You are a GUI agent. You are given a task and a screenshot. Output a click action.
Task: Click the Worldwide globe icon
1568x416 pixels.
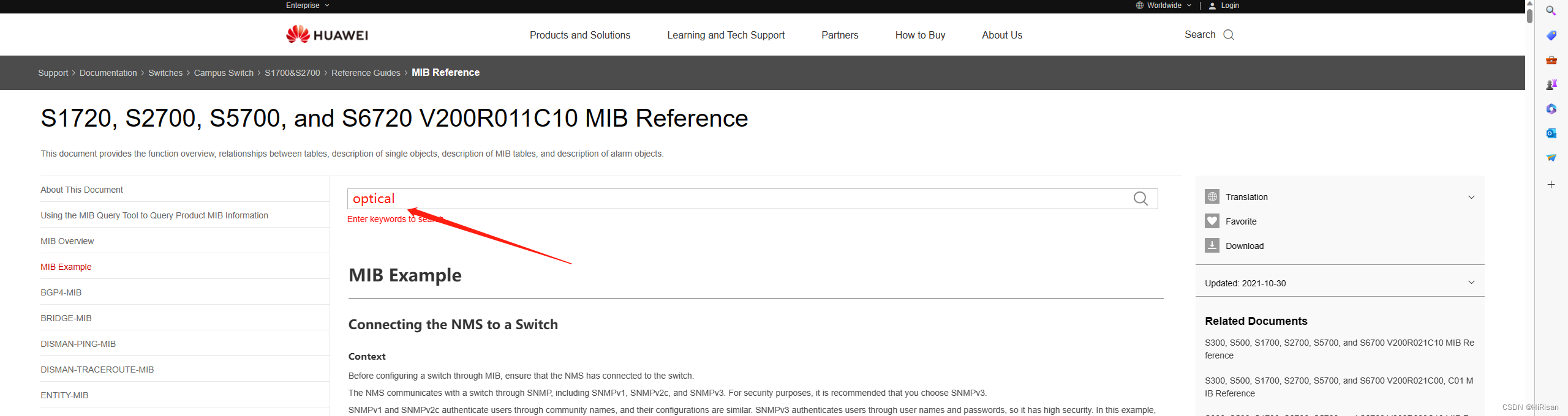click(1140, 6)
